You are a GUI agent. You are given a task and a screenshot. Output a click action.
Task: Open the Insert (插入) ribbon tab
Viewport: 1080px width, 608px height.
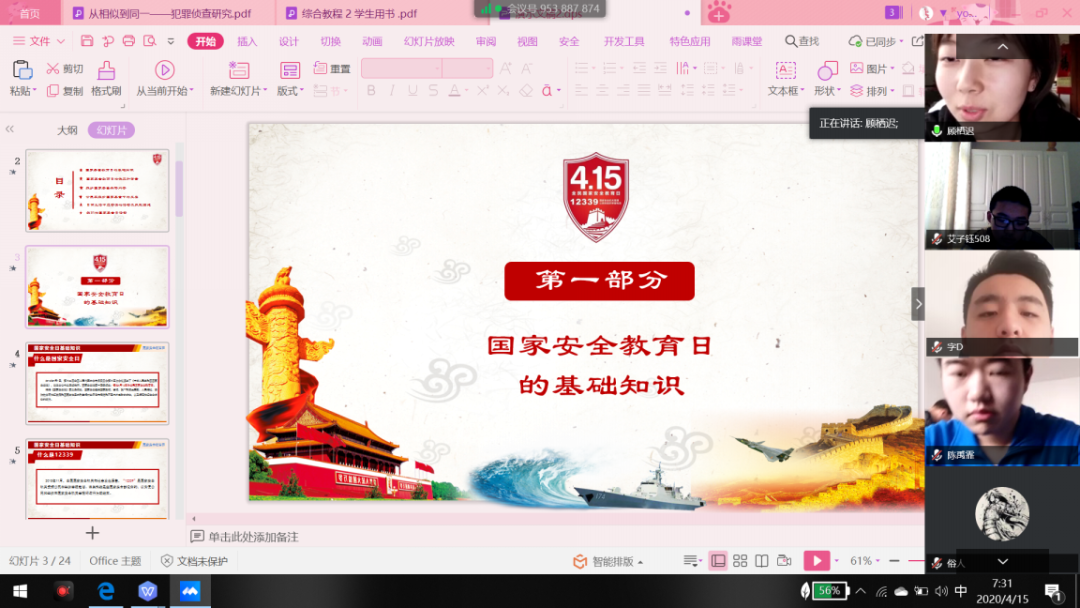[x=247, y=41]
